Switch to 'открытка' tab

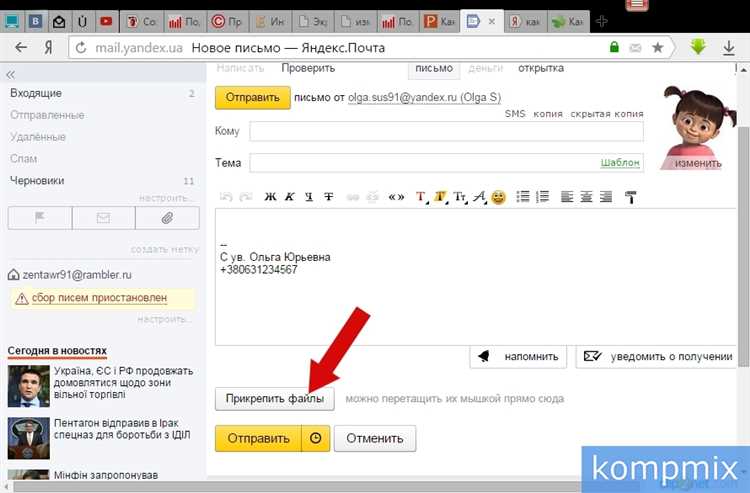pyautogui.click(x=540, y=68)
